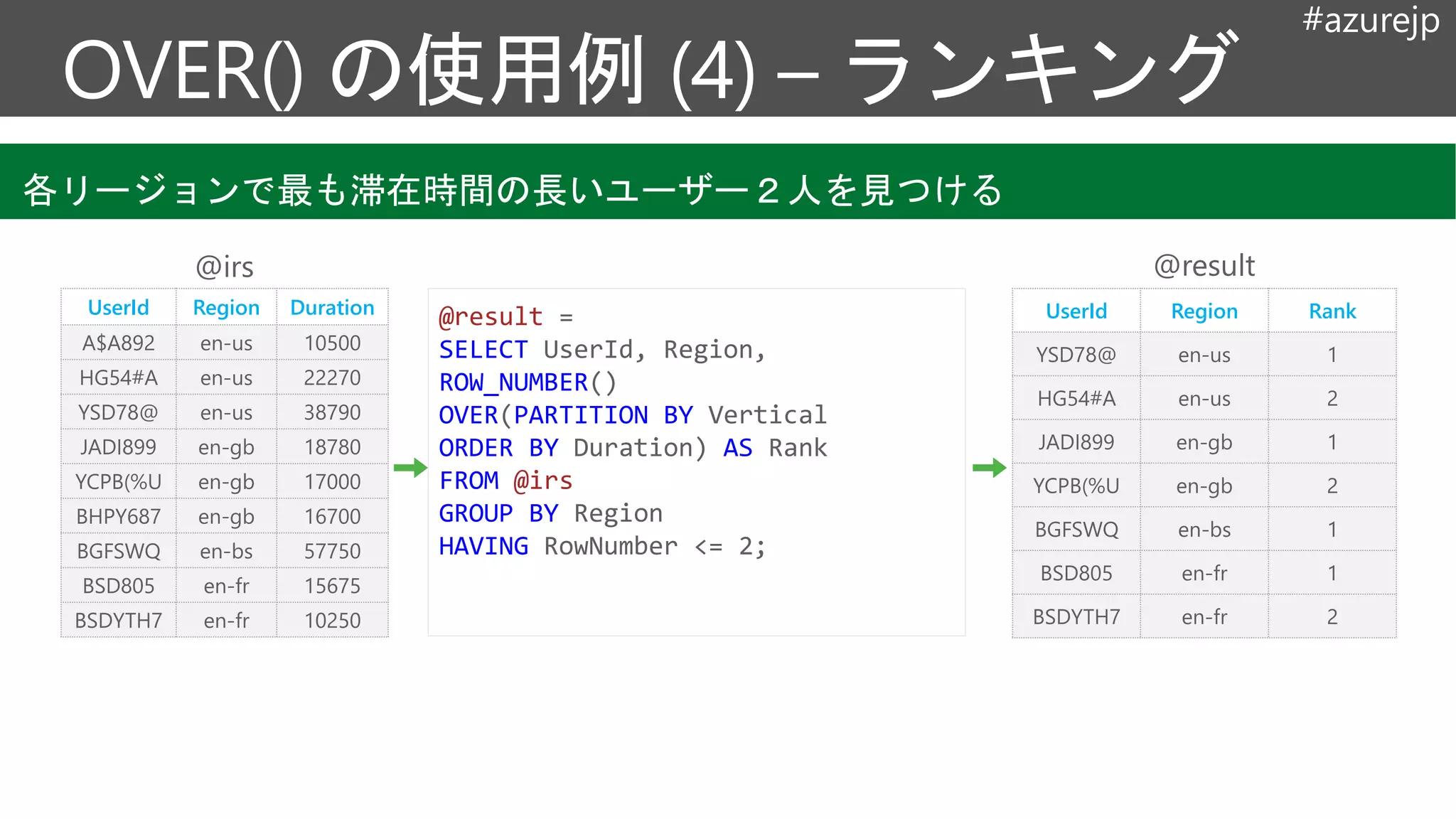Viewport: 1456px width, 819px height.
Task: Click the 'BSDYTH7' cell in the @irs table
Action: tap(118, 620)
